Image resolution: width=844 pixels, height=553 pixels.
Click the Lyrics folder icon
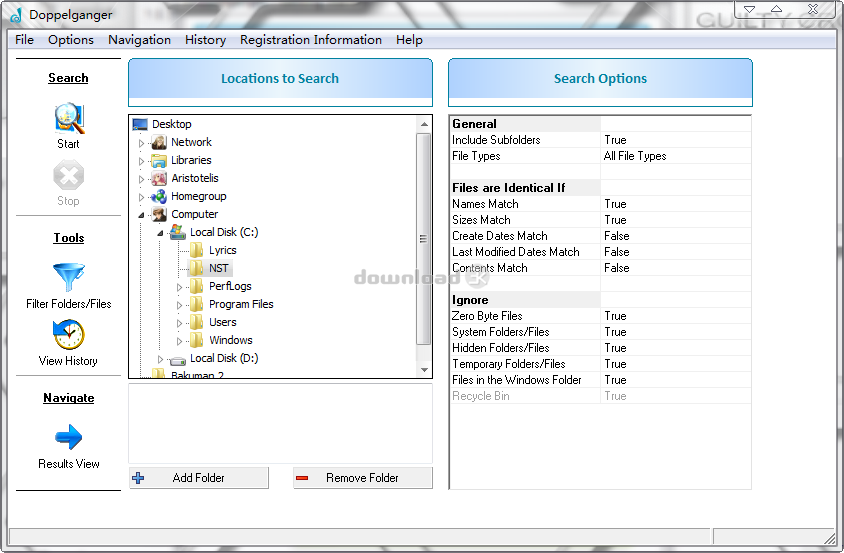point(197,250)
